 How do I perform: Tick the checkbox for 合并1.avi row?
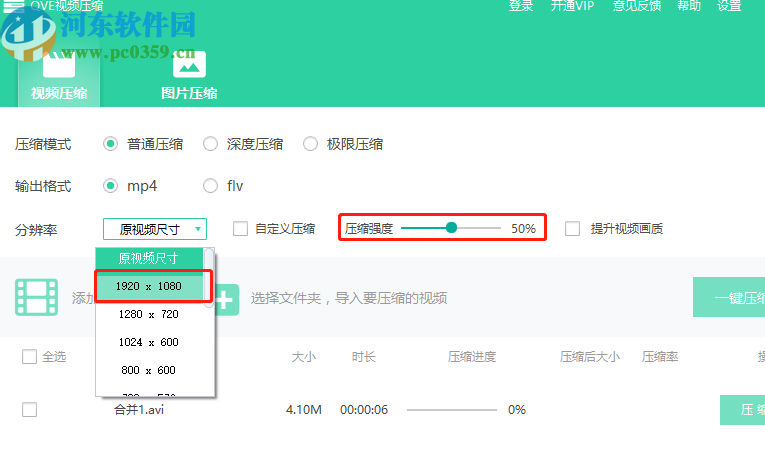[x=29, y=410]
